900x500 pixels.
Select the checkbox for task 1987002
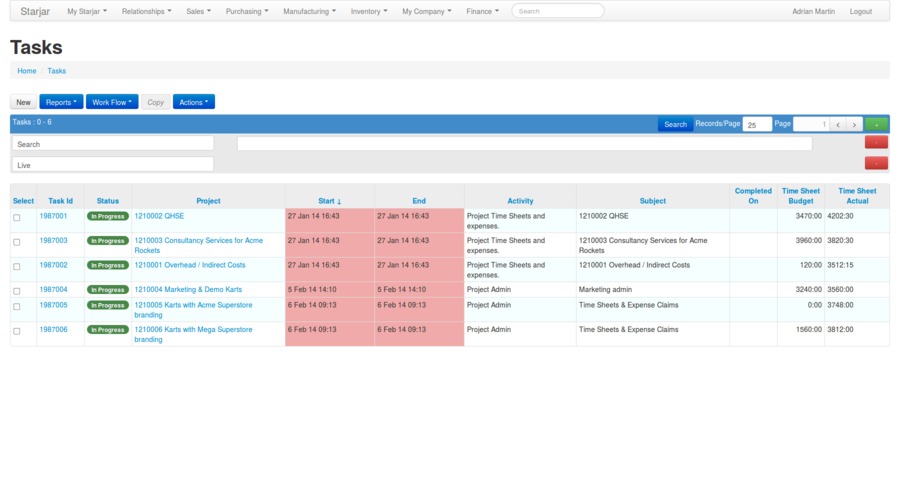pos(17,266)
